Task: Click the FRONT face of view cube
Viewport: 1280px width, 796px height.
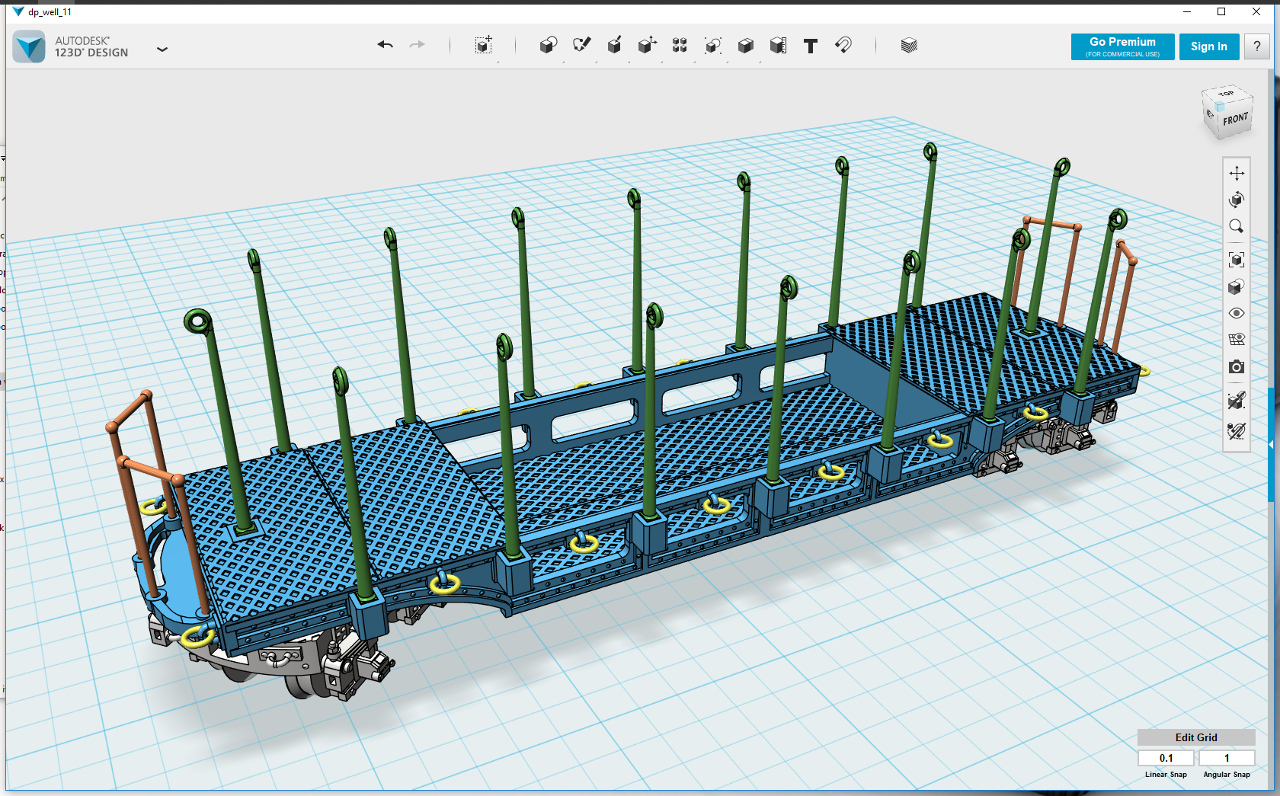Action: pyautogui.click(x=1235, y=120)
